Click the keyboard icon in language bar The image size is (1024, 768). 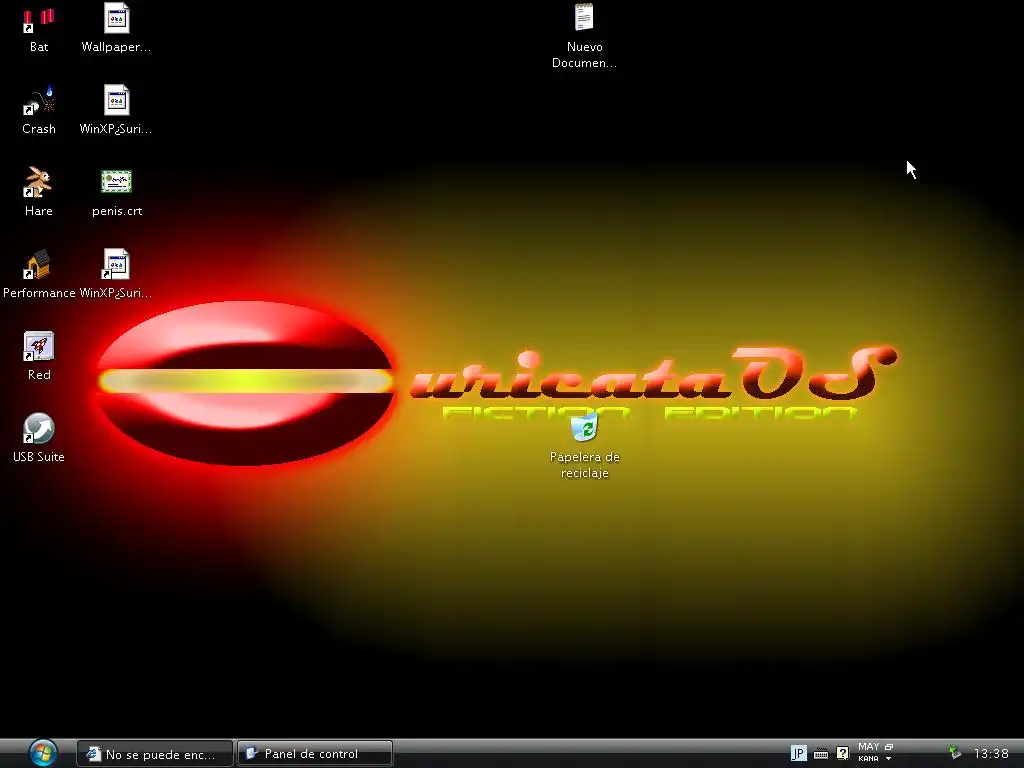(x=821, y=754)
